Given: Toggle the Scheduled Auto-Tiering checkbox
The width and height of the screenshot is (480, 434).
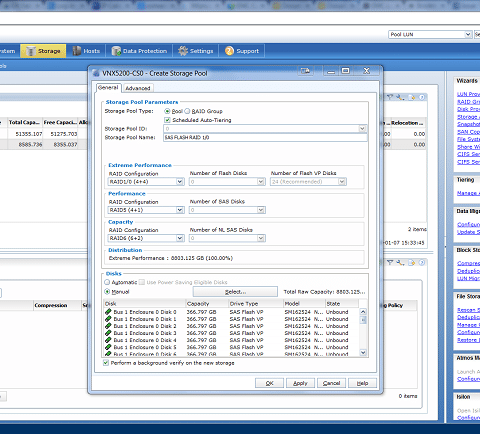Looking at the screenshot, I should tap(167, 120).
